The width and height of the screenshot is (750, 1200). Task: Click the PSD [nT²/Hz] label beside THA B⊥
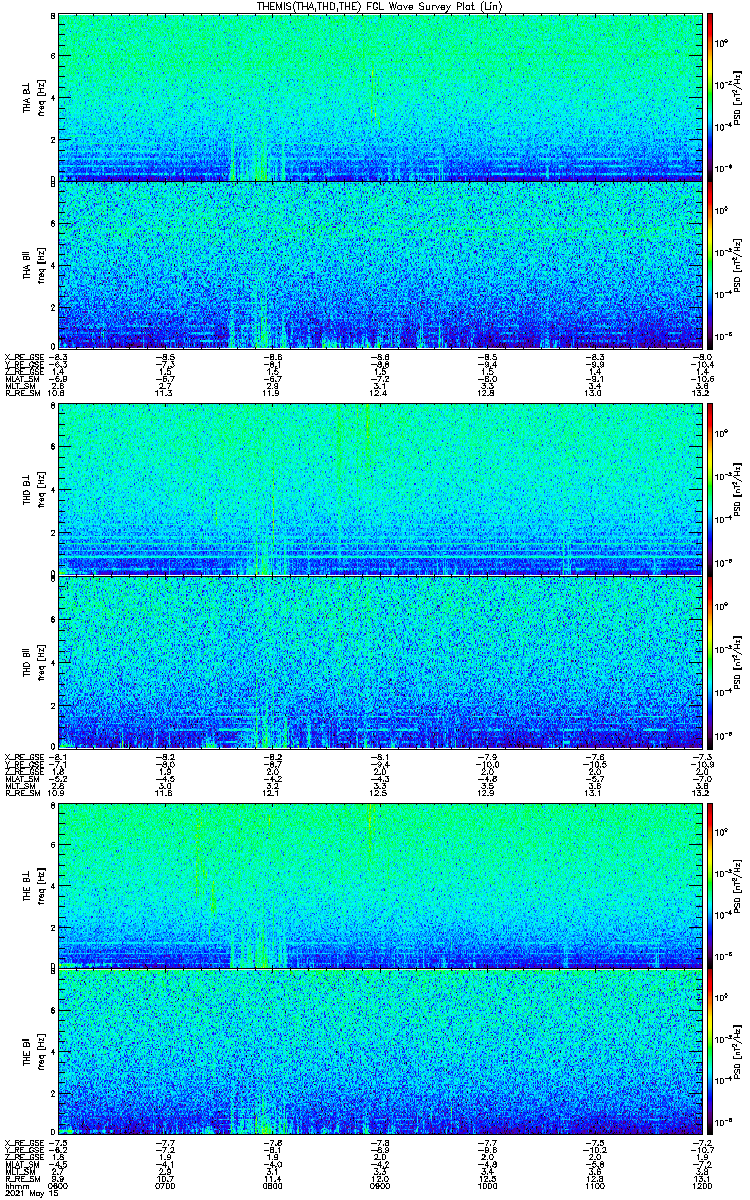(738, 97)
